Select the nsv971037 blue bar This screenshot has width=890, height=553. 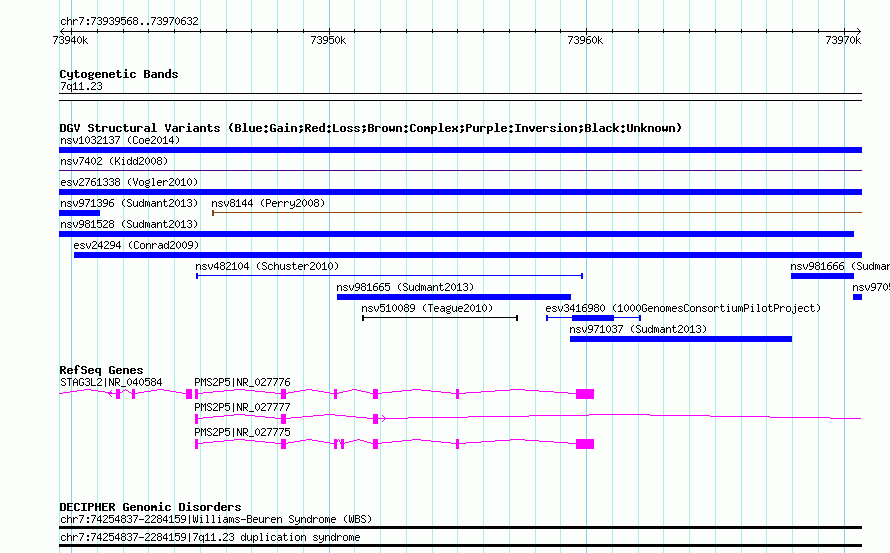pos(681,339)
